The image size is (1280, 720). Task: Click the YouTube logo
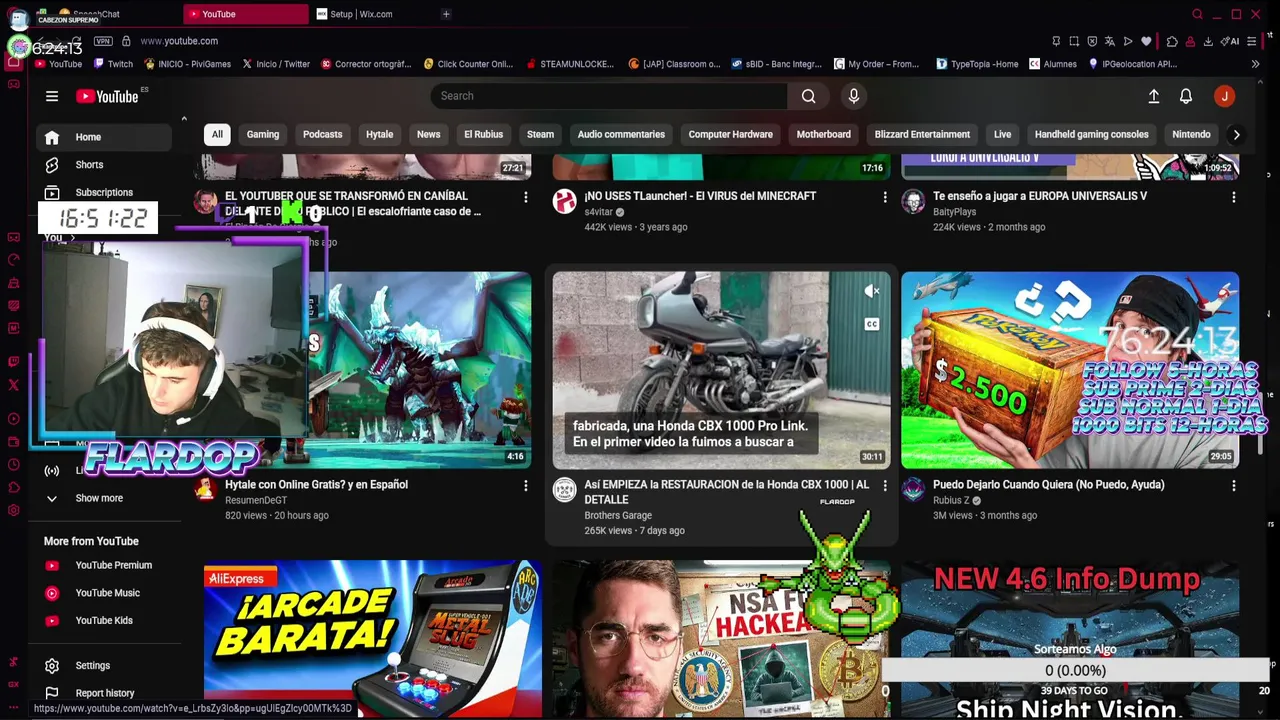(x=107, y=96)
